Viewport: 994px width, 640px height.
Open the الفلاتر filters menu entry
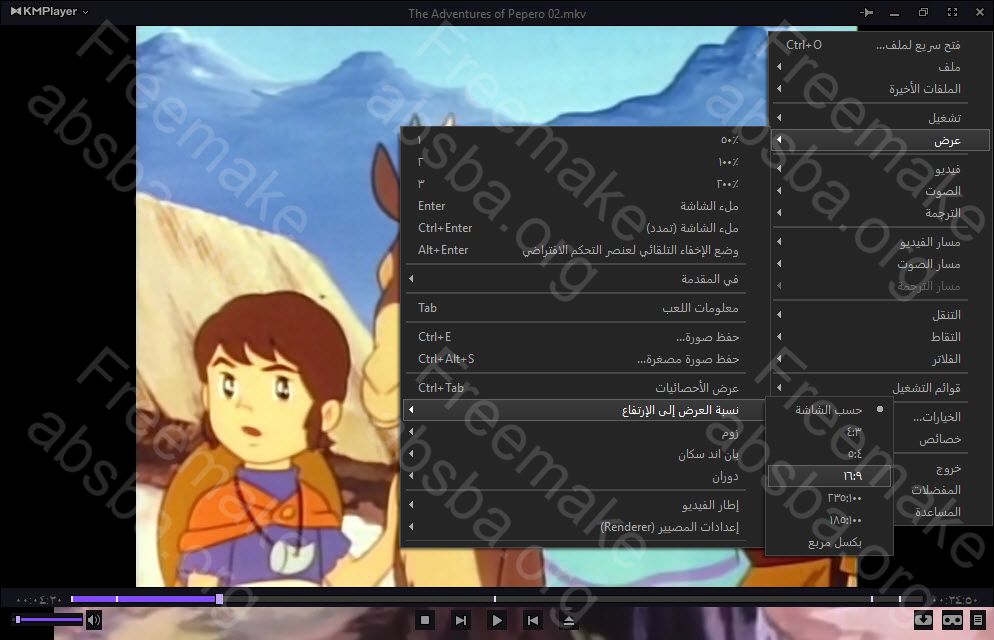(880, 359)
